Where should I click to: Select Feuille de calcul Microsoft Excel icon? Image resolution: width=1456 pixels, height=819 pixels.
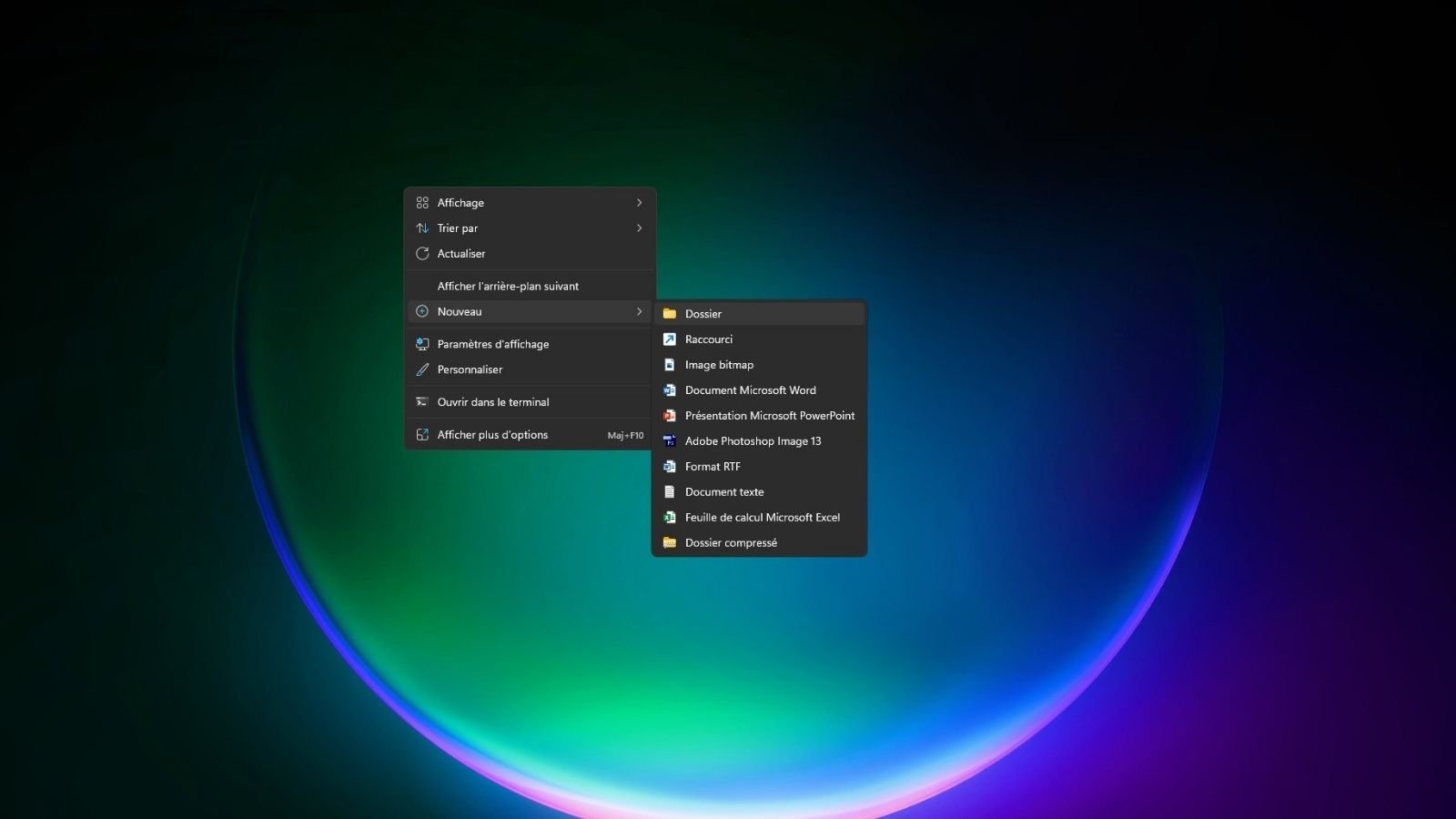click(670, 517)
